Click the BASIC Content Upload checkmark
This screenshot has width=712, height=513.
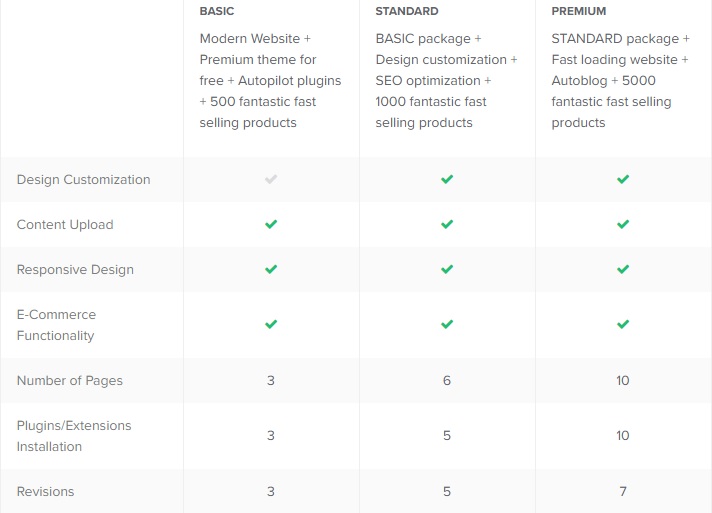271,225
